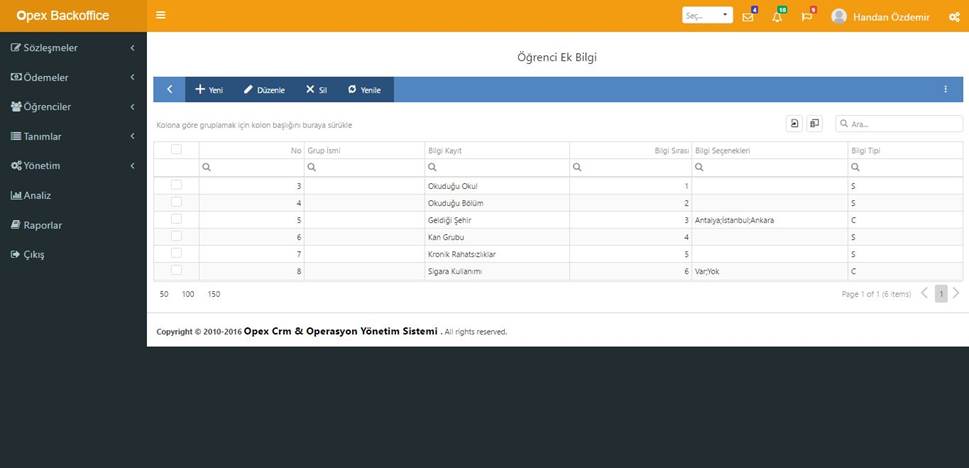Check the row for Geldiği Şehir

pos(177,219)
